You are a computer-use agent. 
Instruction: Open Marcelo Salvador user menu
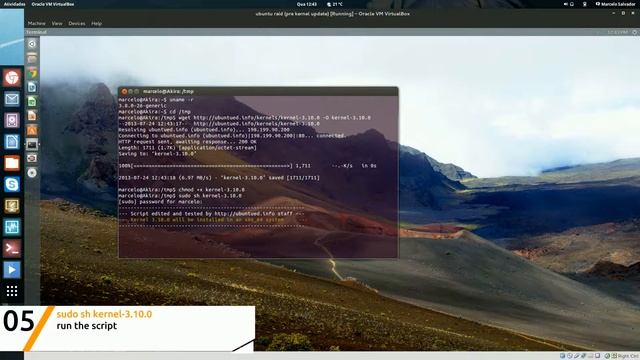pyautogui.click(x=615, y=4)
